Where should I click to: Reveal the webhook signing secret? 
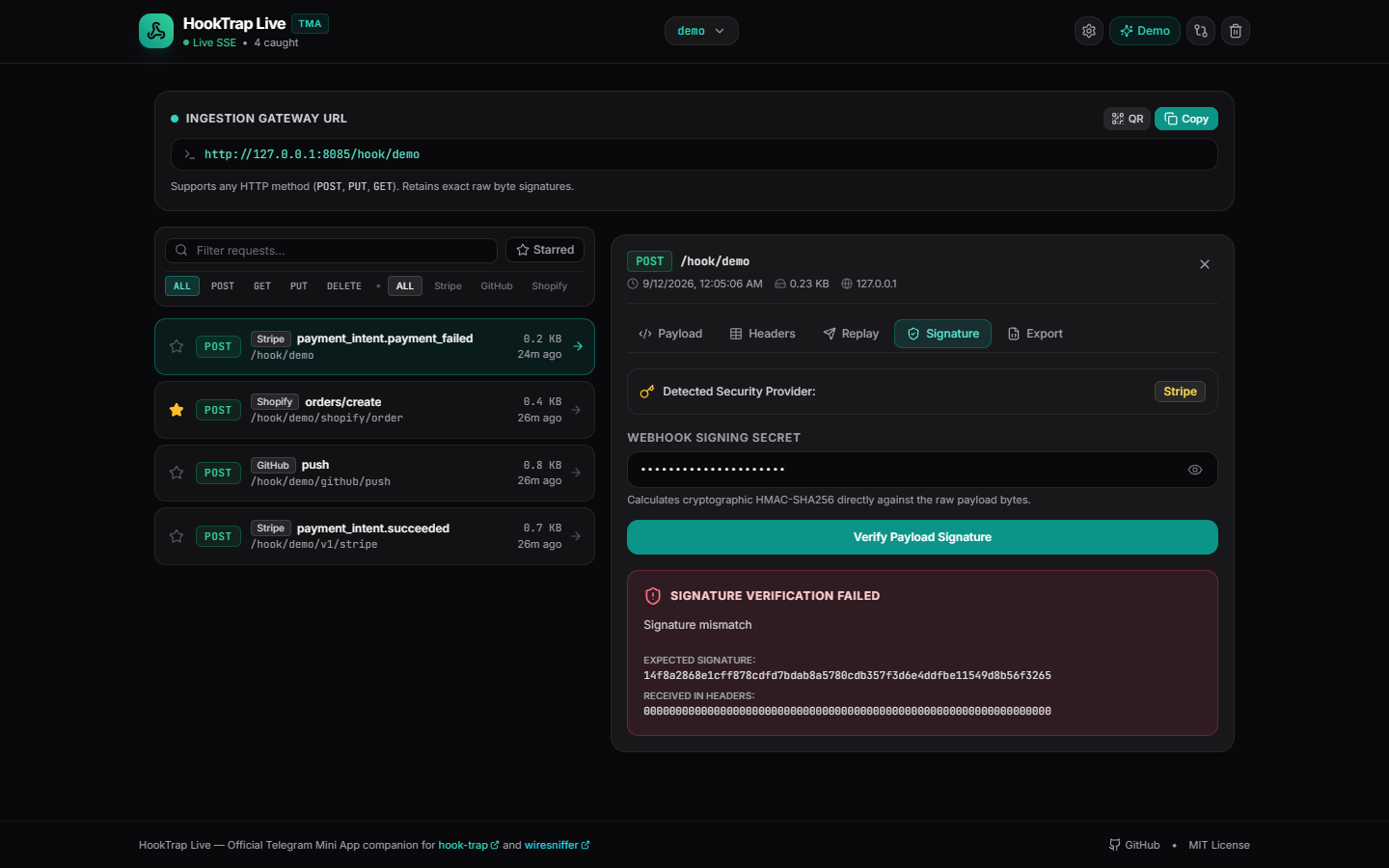[x=1195, y=470]
